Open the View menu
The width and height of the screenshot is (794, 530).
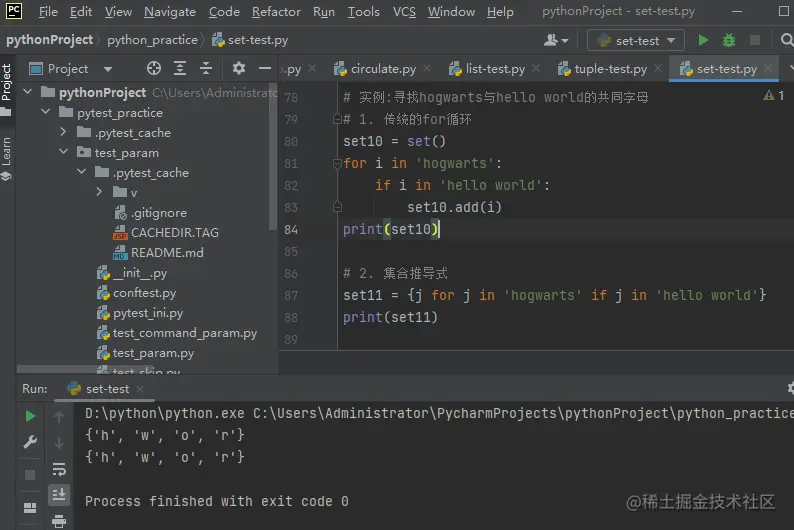tap(118, 12)
